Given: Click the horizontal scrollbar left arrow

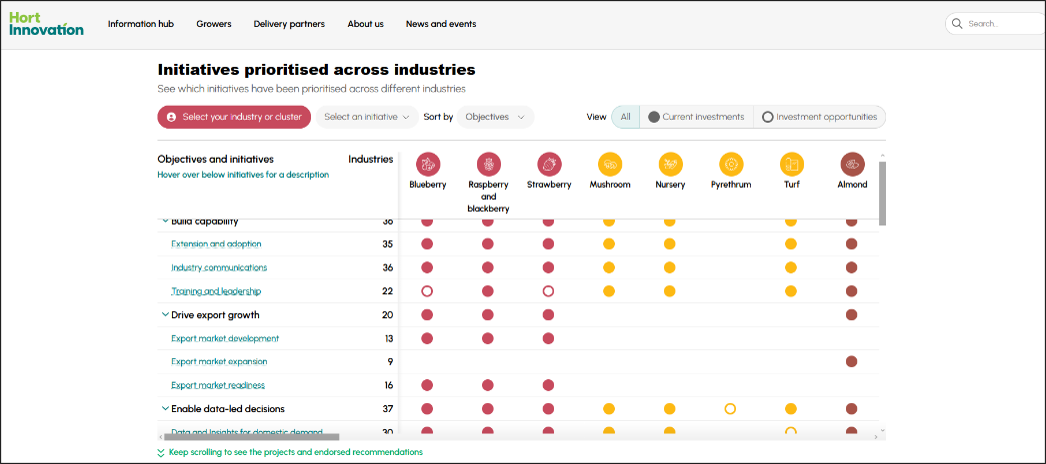Looking at the screenshot, I should tap(160, 437).
